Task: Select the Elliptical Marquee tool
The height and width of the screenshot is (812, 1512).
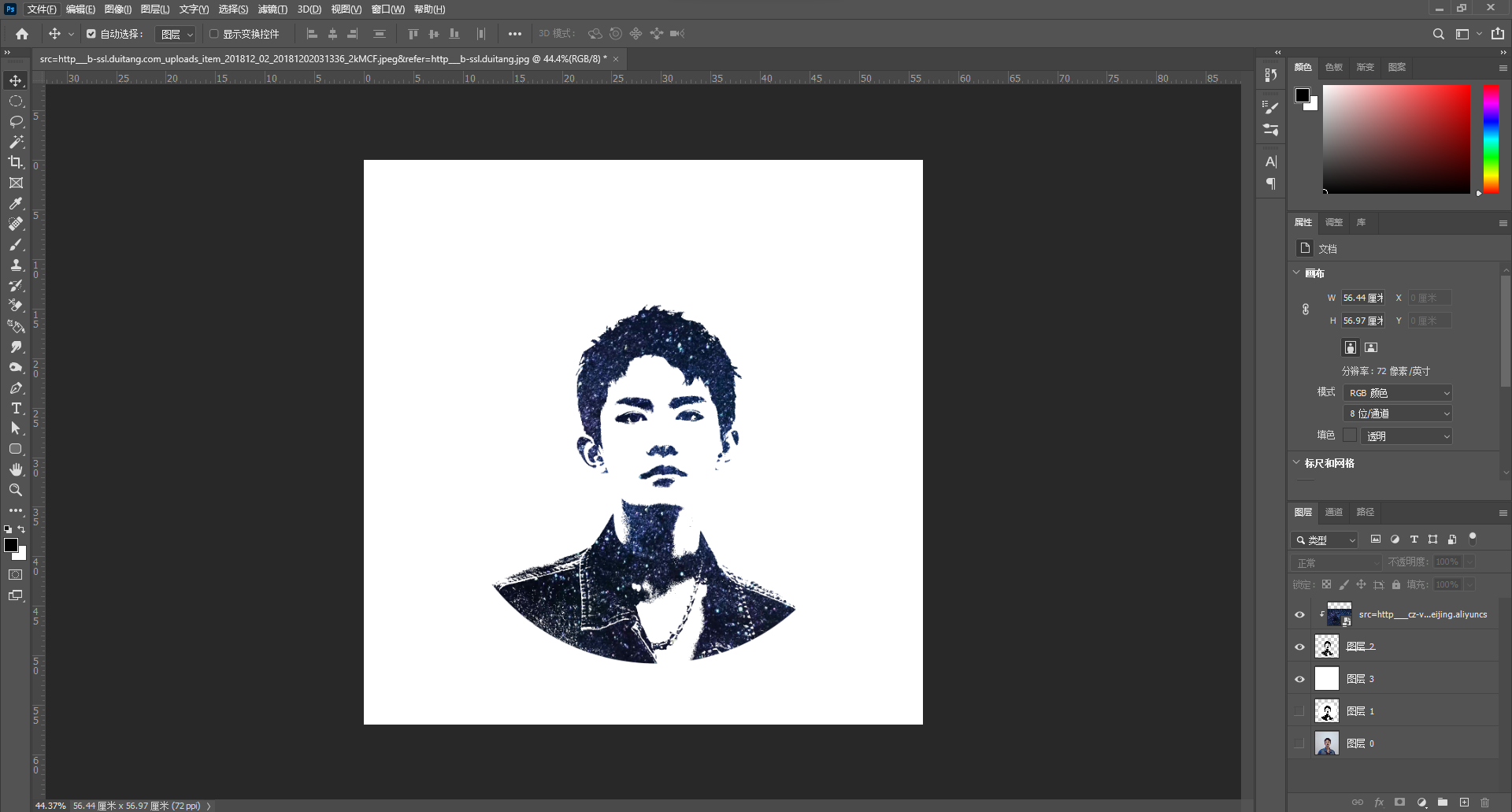Action: pos(16,102)
